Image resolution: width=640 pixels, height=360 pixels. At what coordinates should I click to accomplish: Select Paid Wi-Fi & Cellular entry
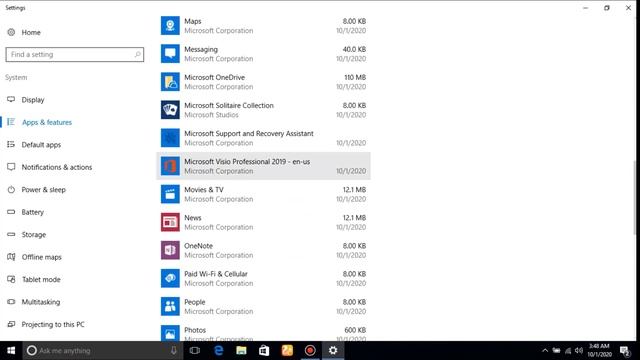(x=263, y=278)
